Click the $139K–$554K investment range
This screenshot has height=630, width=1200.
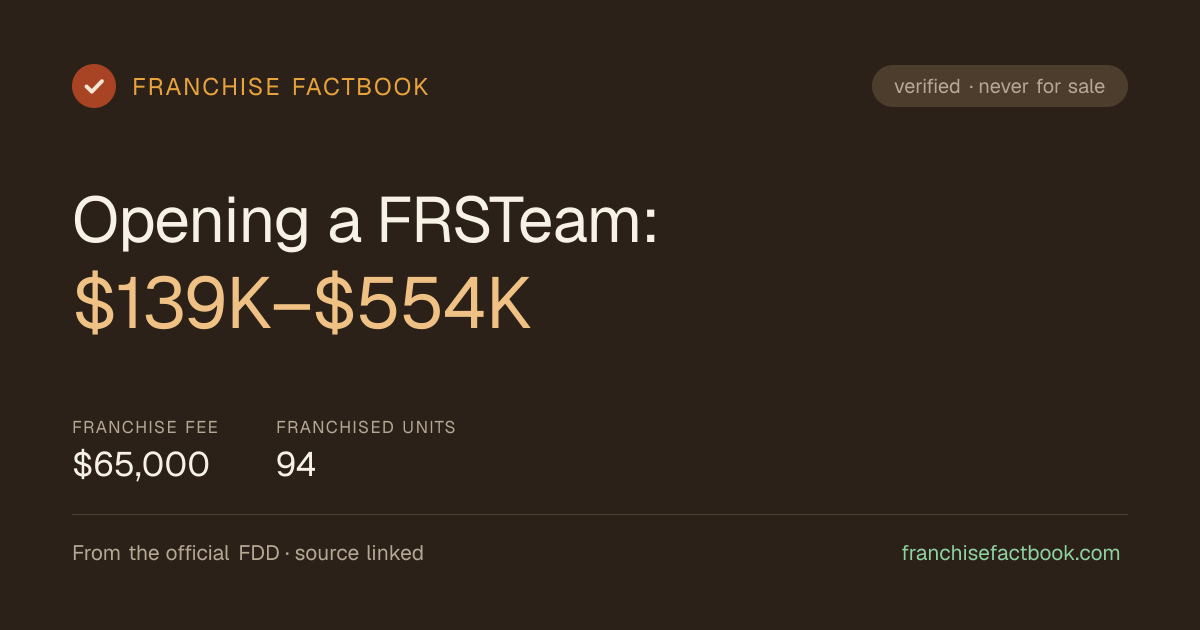click(302, 304)
